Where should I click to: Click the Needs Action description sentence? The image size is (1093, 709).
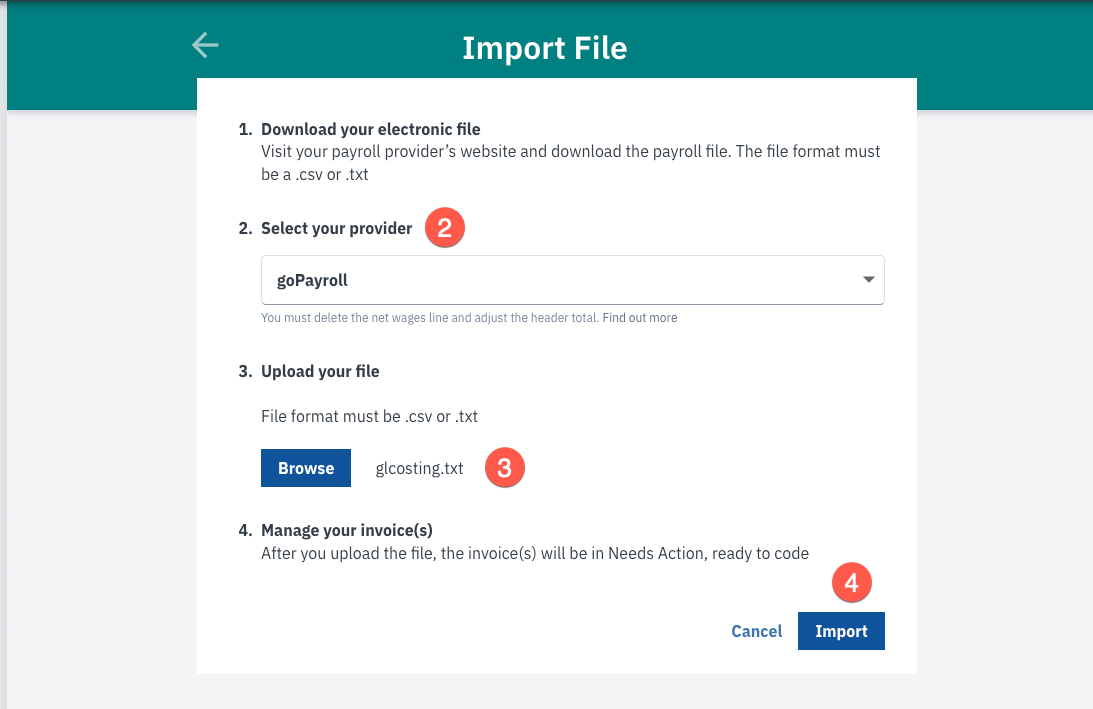[535, 554]
